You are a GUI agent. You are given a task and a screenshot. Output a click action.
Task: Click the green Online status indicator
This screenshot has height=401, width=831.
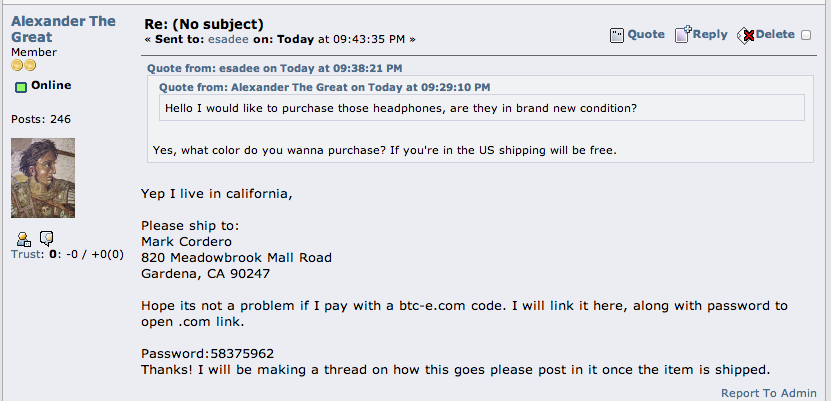point(21,87)
